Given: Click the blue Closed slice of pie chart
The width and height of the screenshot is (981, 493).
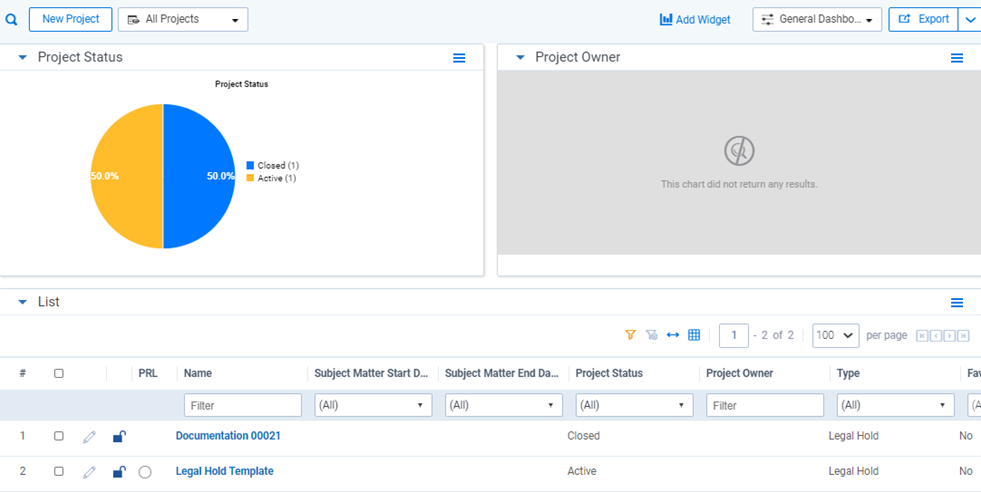Looking at the screenshot, I should [x=199, y=176].
